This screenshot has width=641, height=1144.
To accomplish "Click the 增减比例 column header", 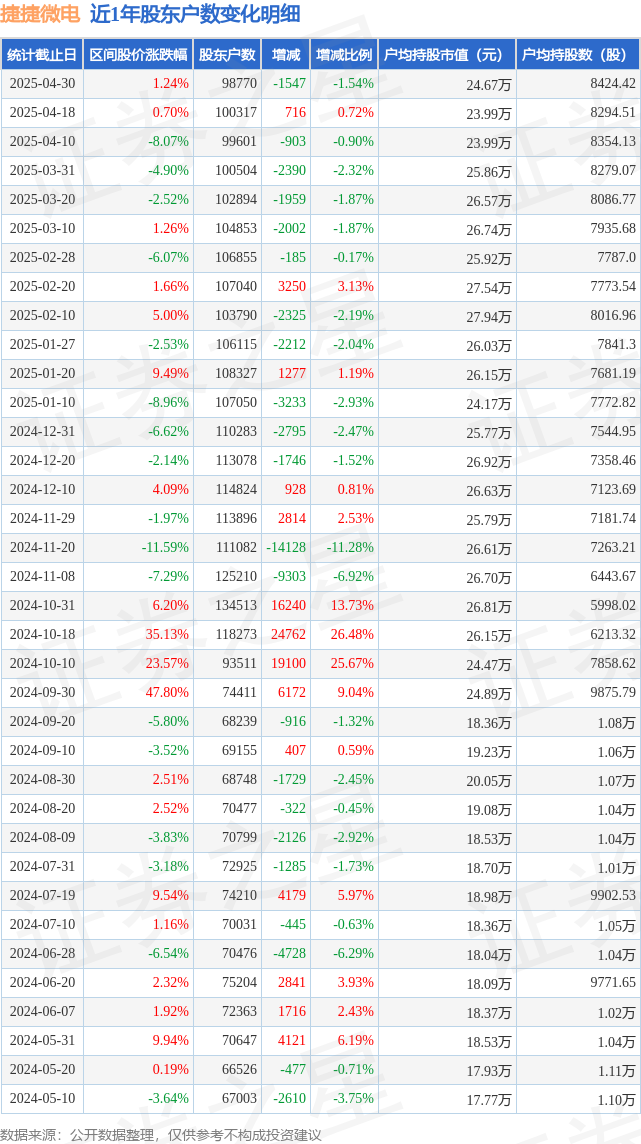I will [x=343, y=55].
